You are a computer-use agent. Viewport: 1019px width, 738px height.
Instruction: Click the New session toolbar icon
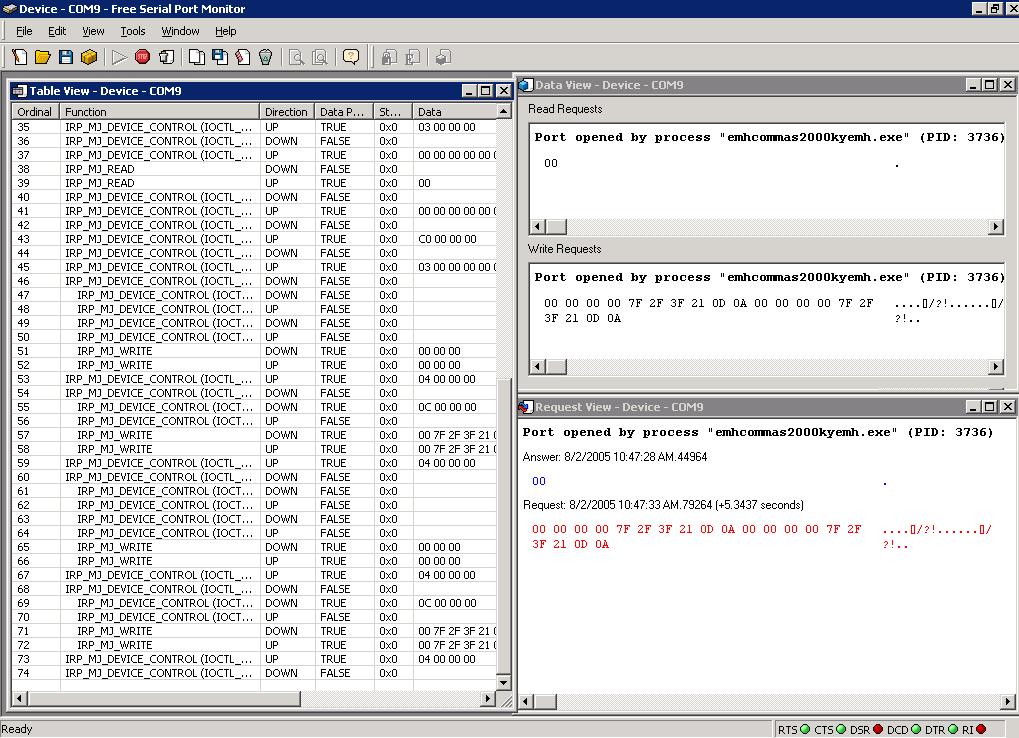coord(19,57)
